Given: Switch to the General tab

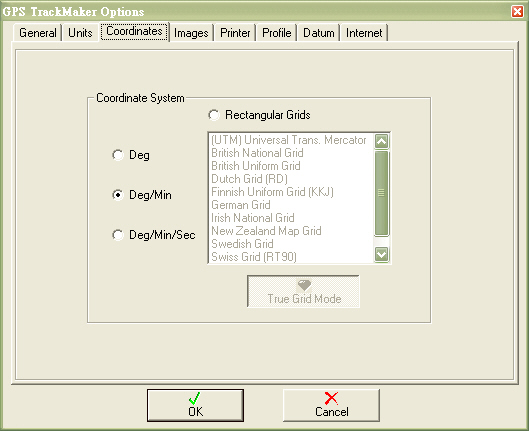Looking at the screenshot, I should (x=37, y=33).
